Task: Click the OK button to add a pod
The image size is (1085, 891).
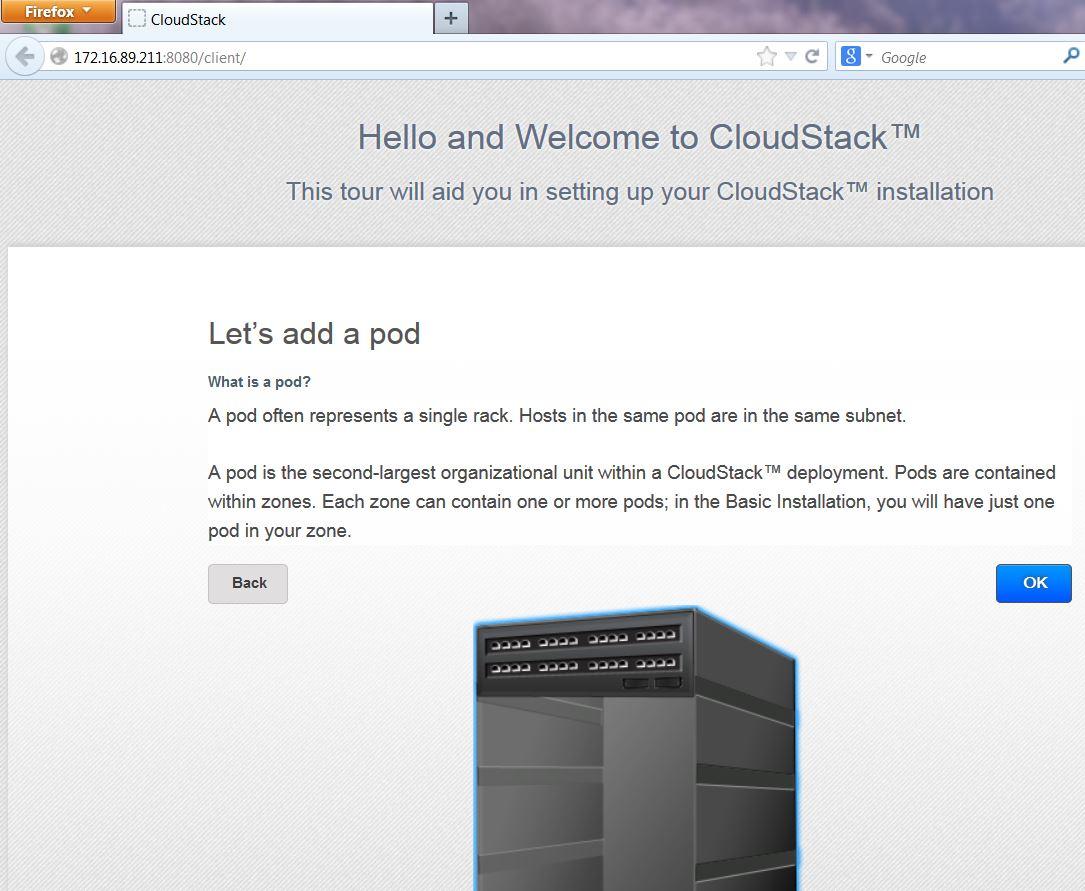Action: click(1033, 583)
